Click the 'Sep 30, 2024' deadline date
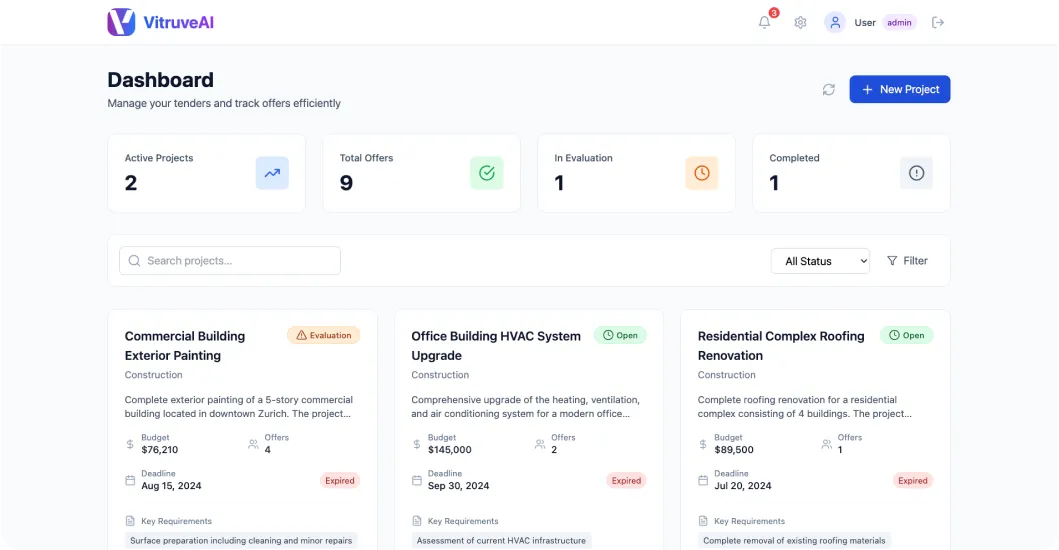1059x550 pixels. 459,486
